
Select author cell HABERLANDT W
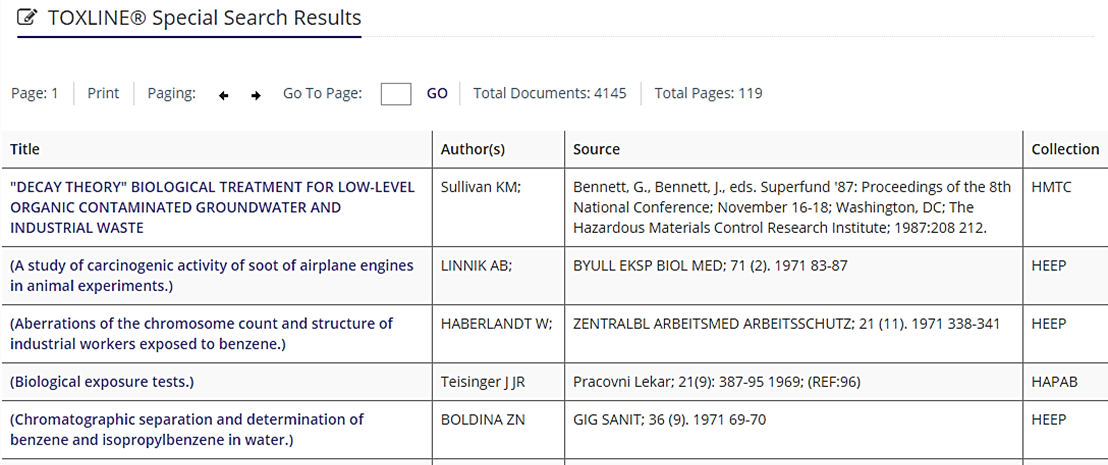pyautogui.click(x=497, y=324)
